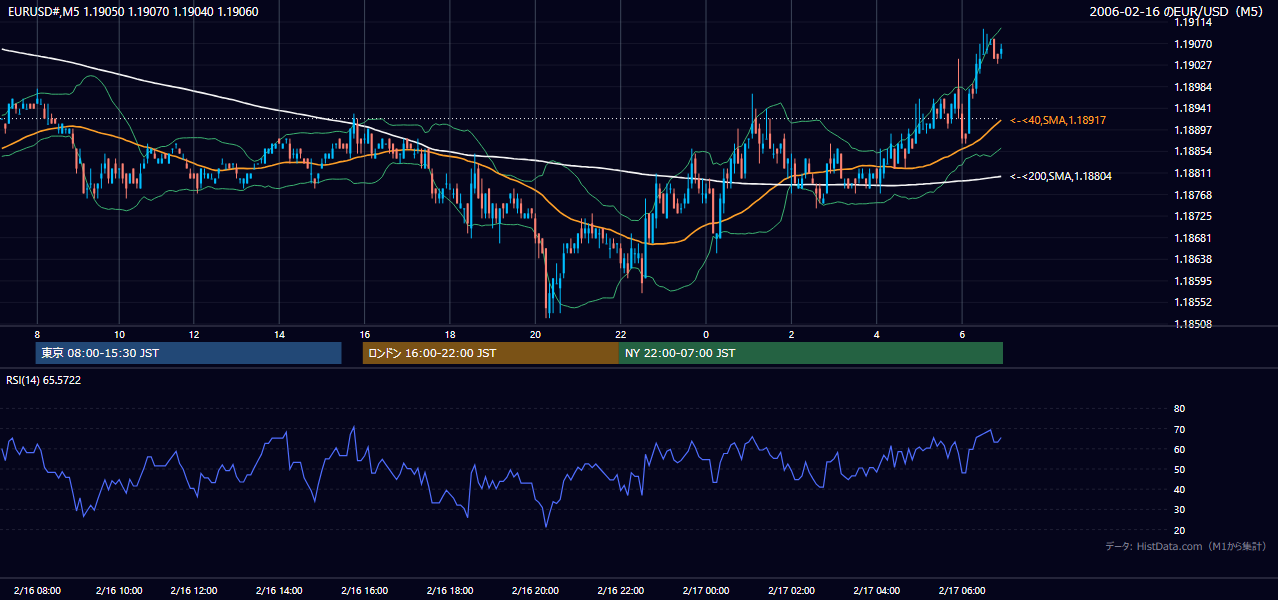Image resolution: width=1278 pixels, height=600 pixels.
Task: Select the 東京 08:00-15:30 JST session bar
Action: pos(189,353)
